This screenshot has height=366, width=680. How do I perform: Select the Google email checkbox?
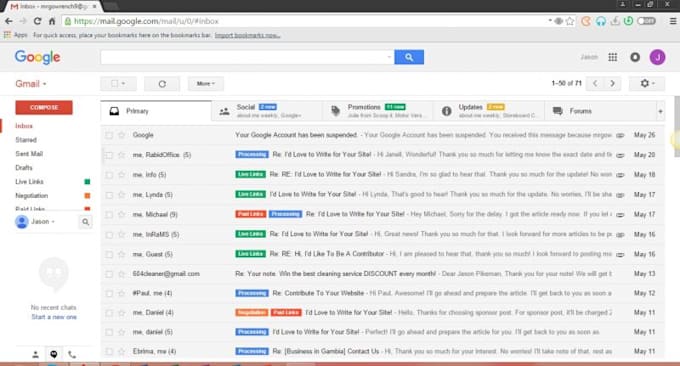click(x=109, y=135)
